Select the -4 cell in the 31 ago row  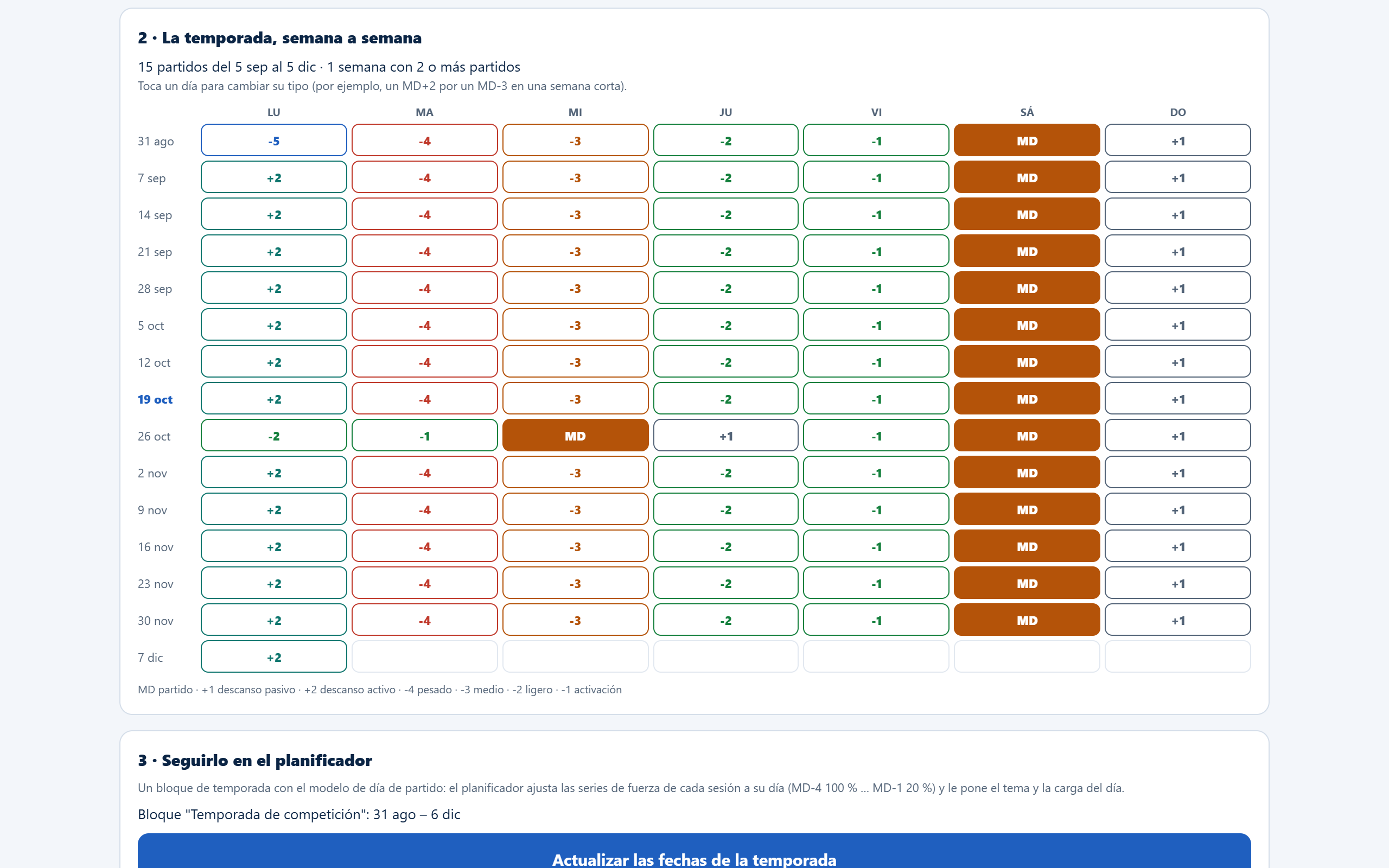click(x=424, y=140)
